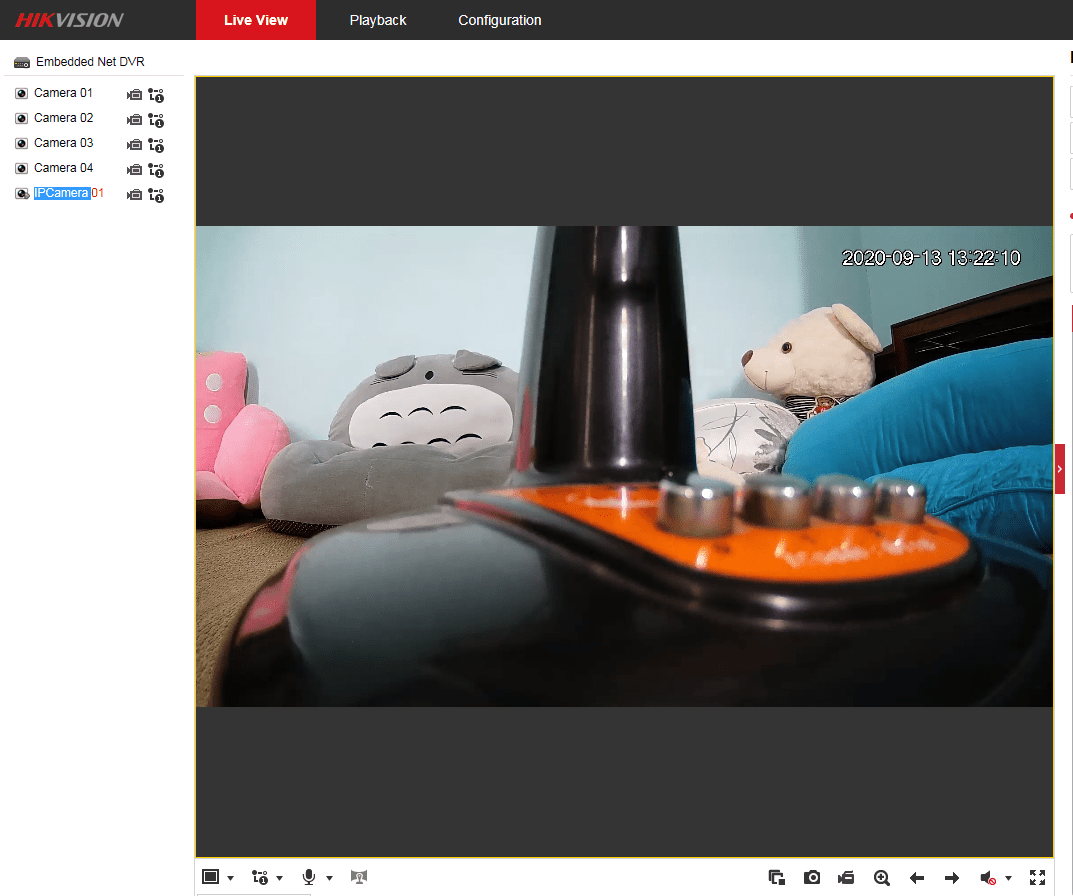Open the Configuration tab
This screenshot has height=896, width=1073.
pos(500,20)
